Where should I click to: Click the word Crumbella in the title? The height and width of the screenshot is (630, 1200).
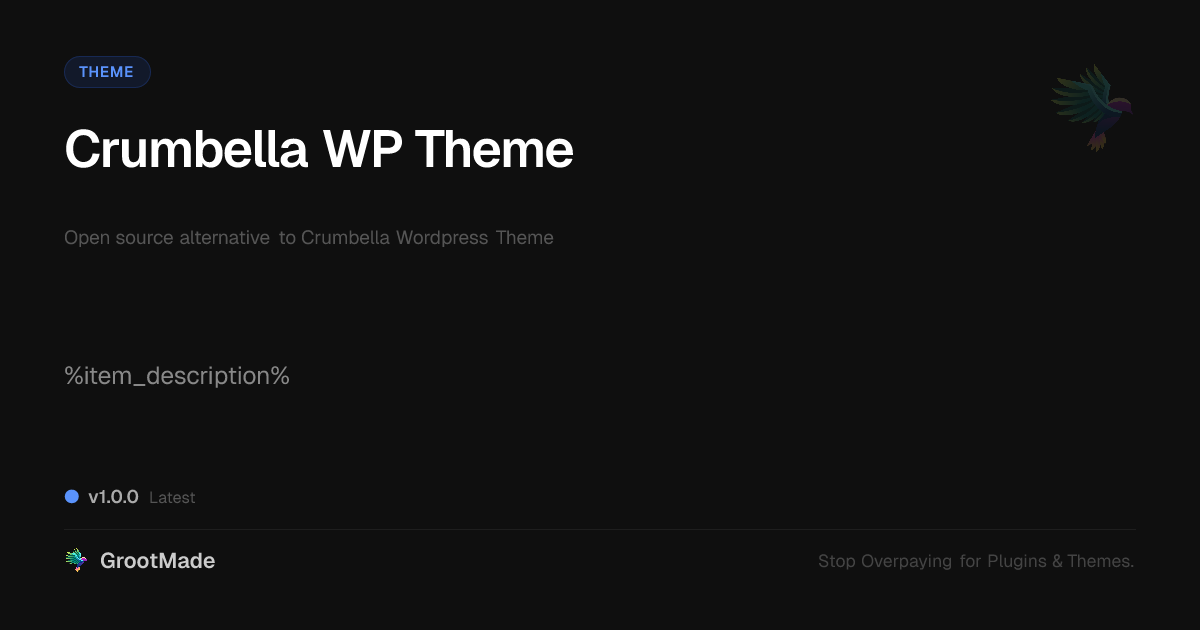[x=186, y=149]
